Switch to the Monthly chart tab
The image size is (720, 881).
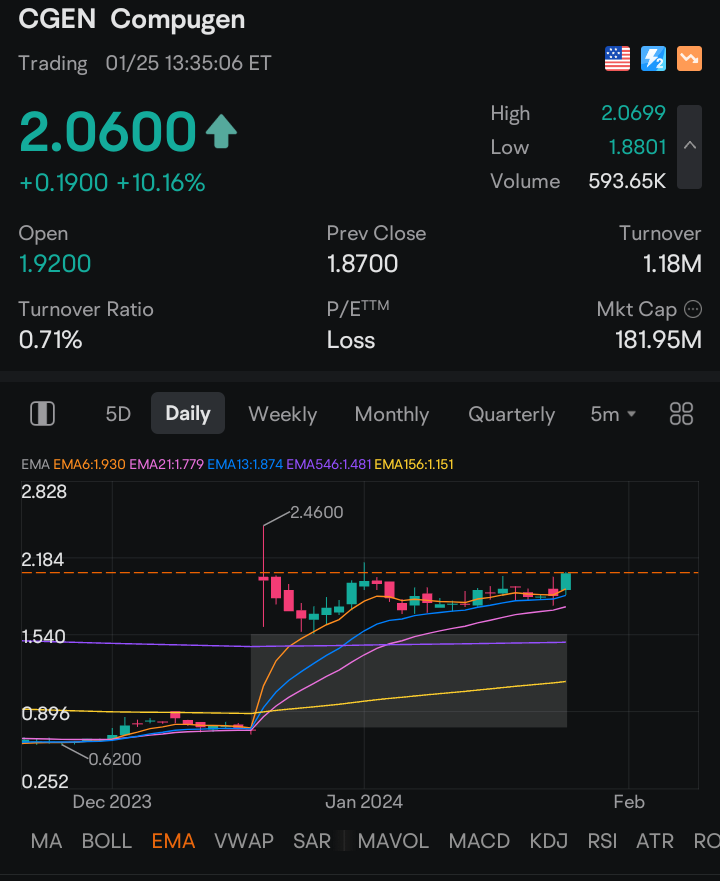click(x=392, y=414)
